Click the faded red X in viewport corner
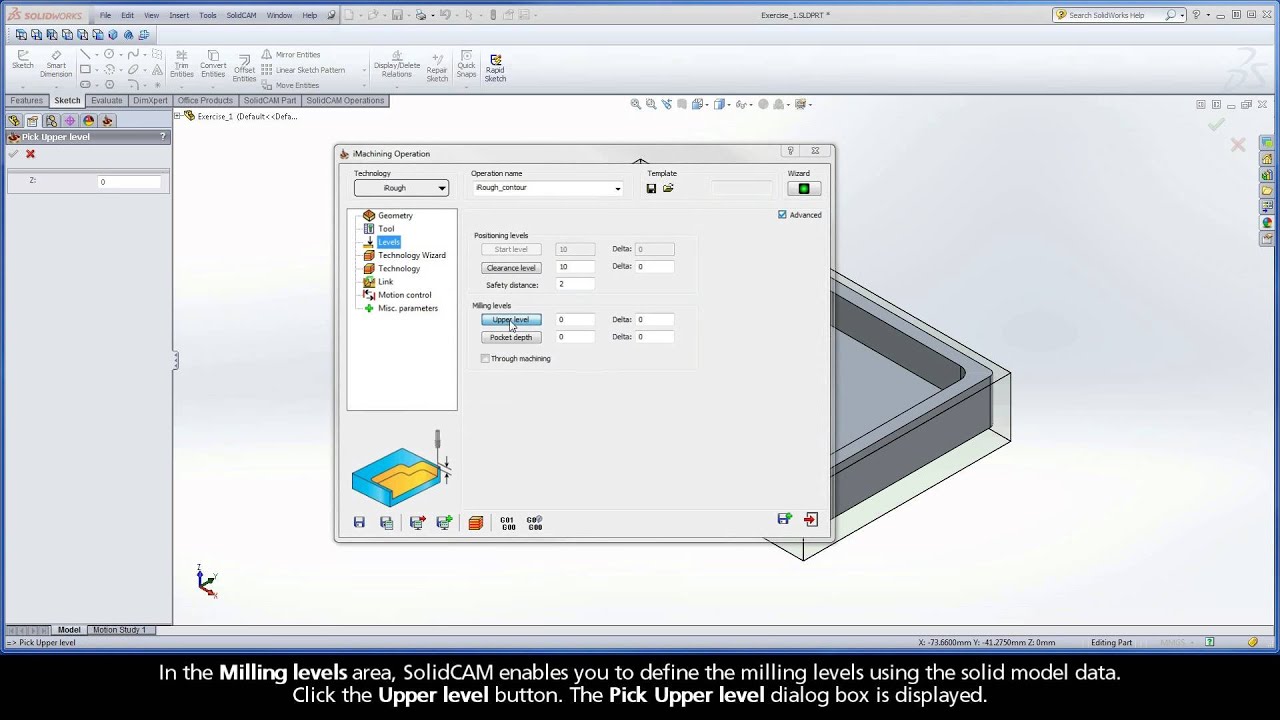 [1238, 145]
